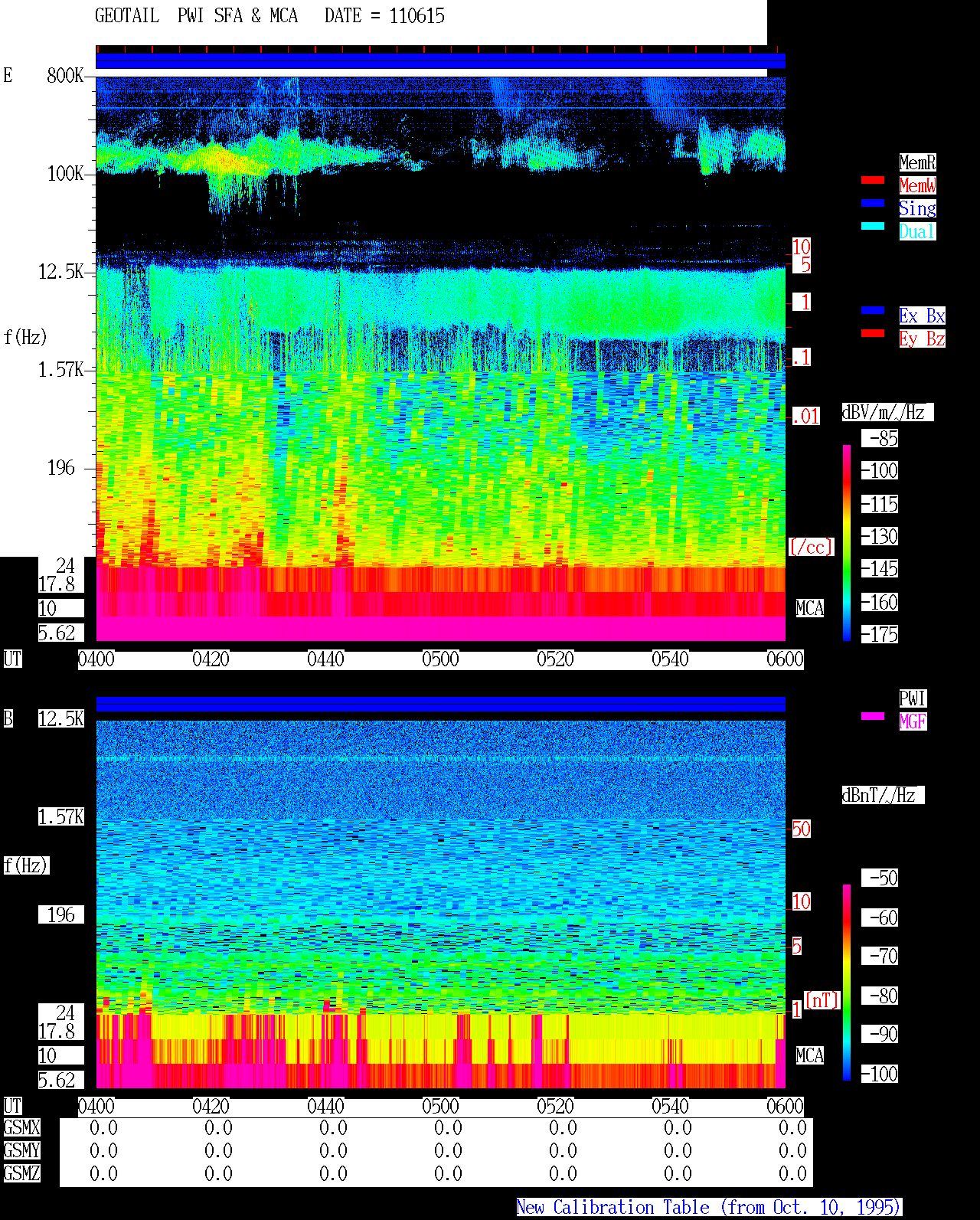Click the [nT] field unit label

[x=822, y=1000]
